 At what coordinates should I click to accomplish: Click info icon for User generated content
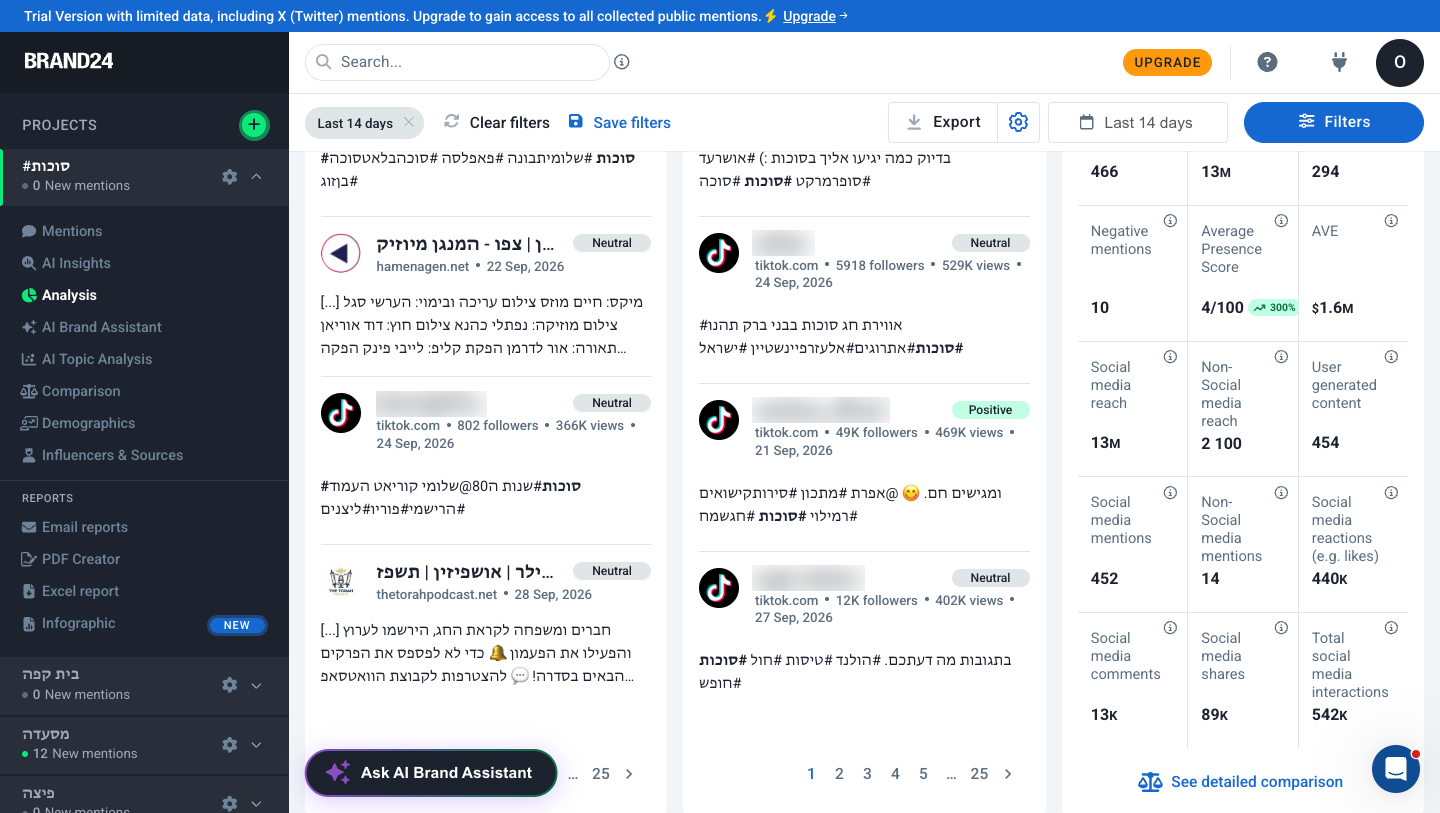click(x=1391, y=357)
